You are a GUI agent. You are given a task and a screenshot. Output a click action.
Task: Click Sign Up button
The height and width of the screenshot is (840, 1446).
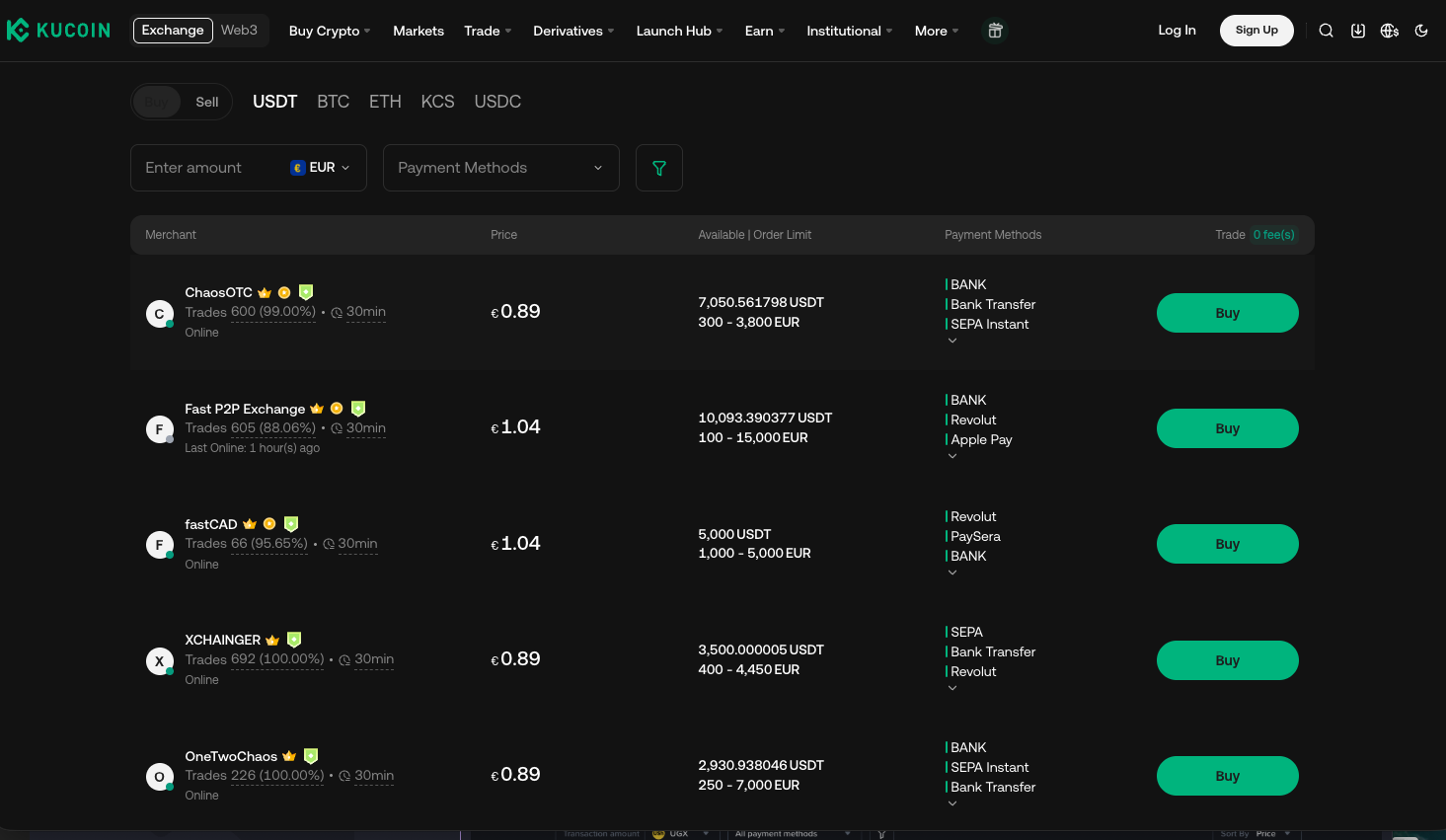pyautogui.click(x=1256, y=31)
